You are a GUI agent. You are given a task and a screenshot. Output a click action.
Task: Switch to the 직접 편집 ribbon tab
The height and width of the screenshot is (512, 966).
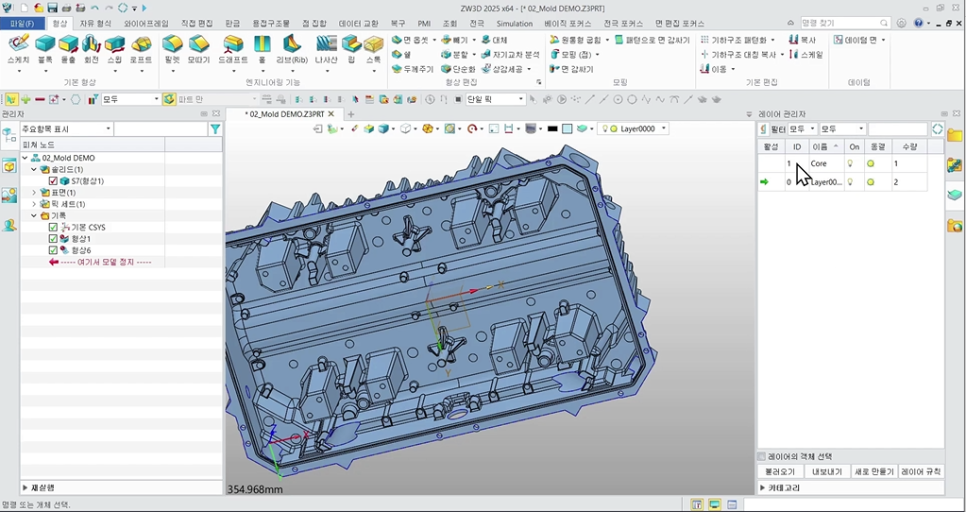pos(197,23)
